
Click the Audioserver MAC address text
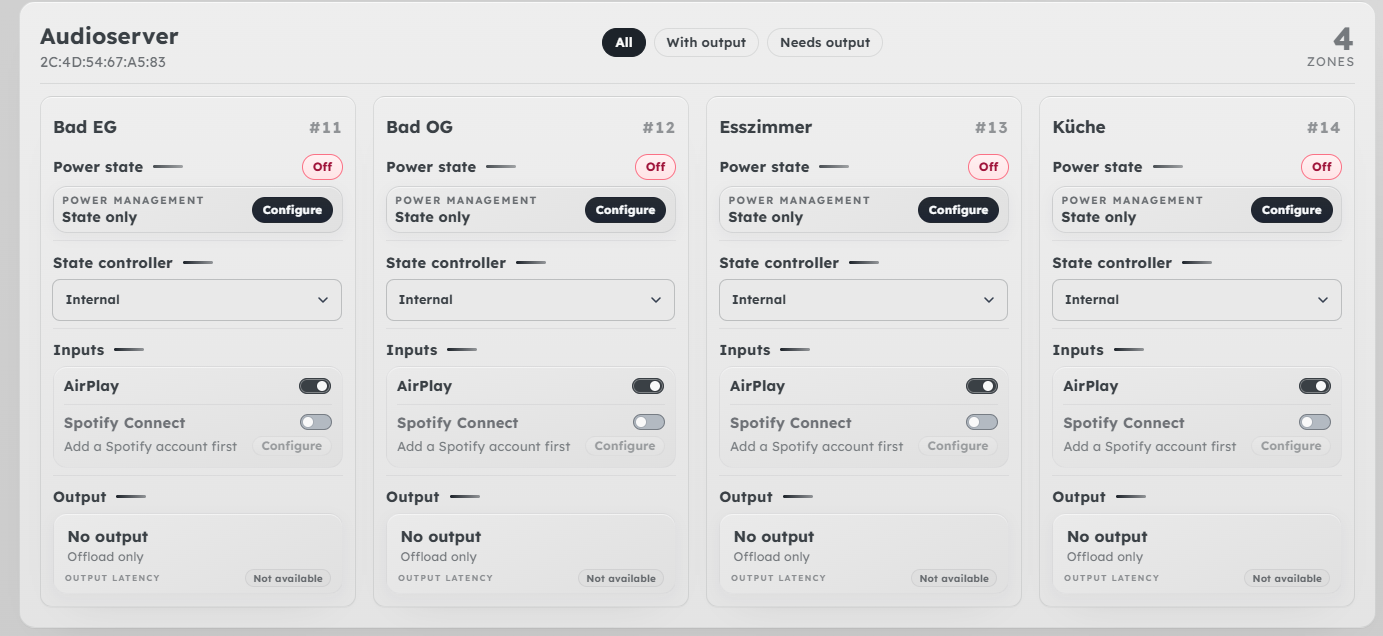(x=102, y=62)
